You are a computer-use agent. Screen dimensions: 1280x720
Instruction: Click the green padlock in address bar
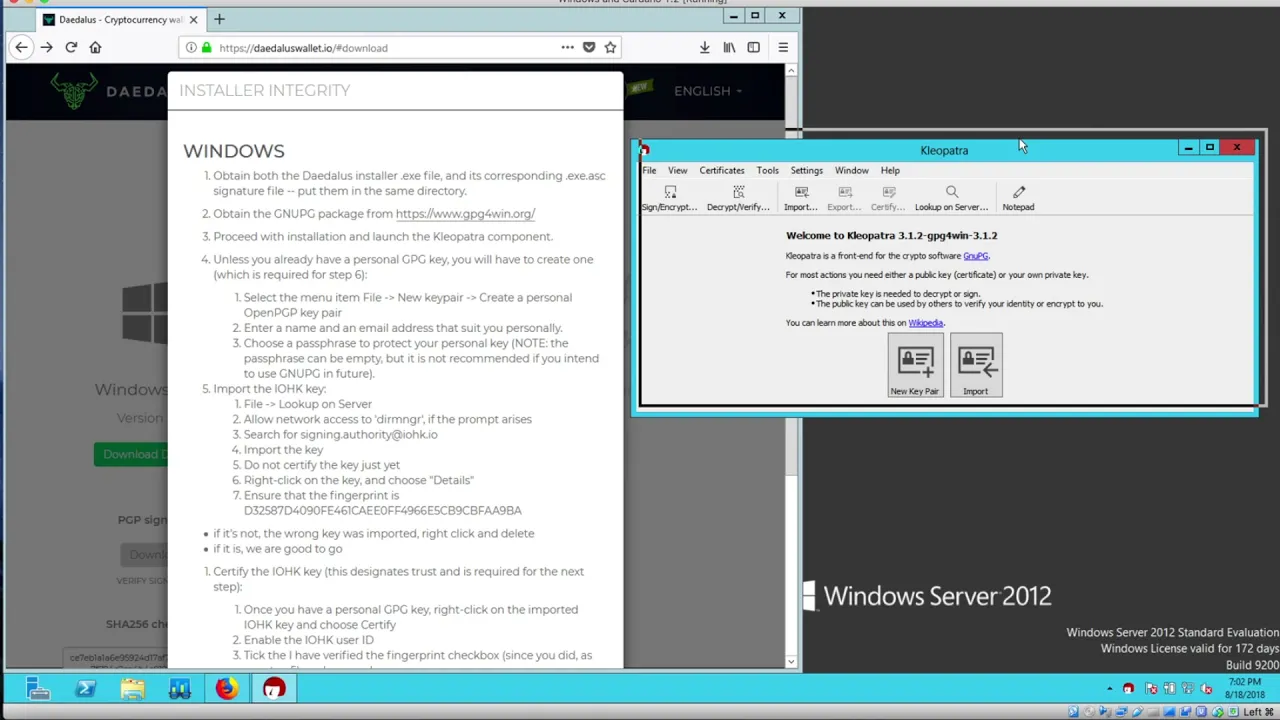[207, 47]
